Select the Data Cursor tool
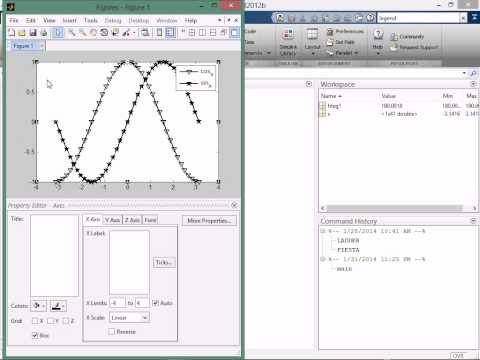480x360 pixels. click(x=115, y=32)
